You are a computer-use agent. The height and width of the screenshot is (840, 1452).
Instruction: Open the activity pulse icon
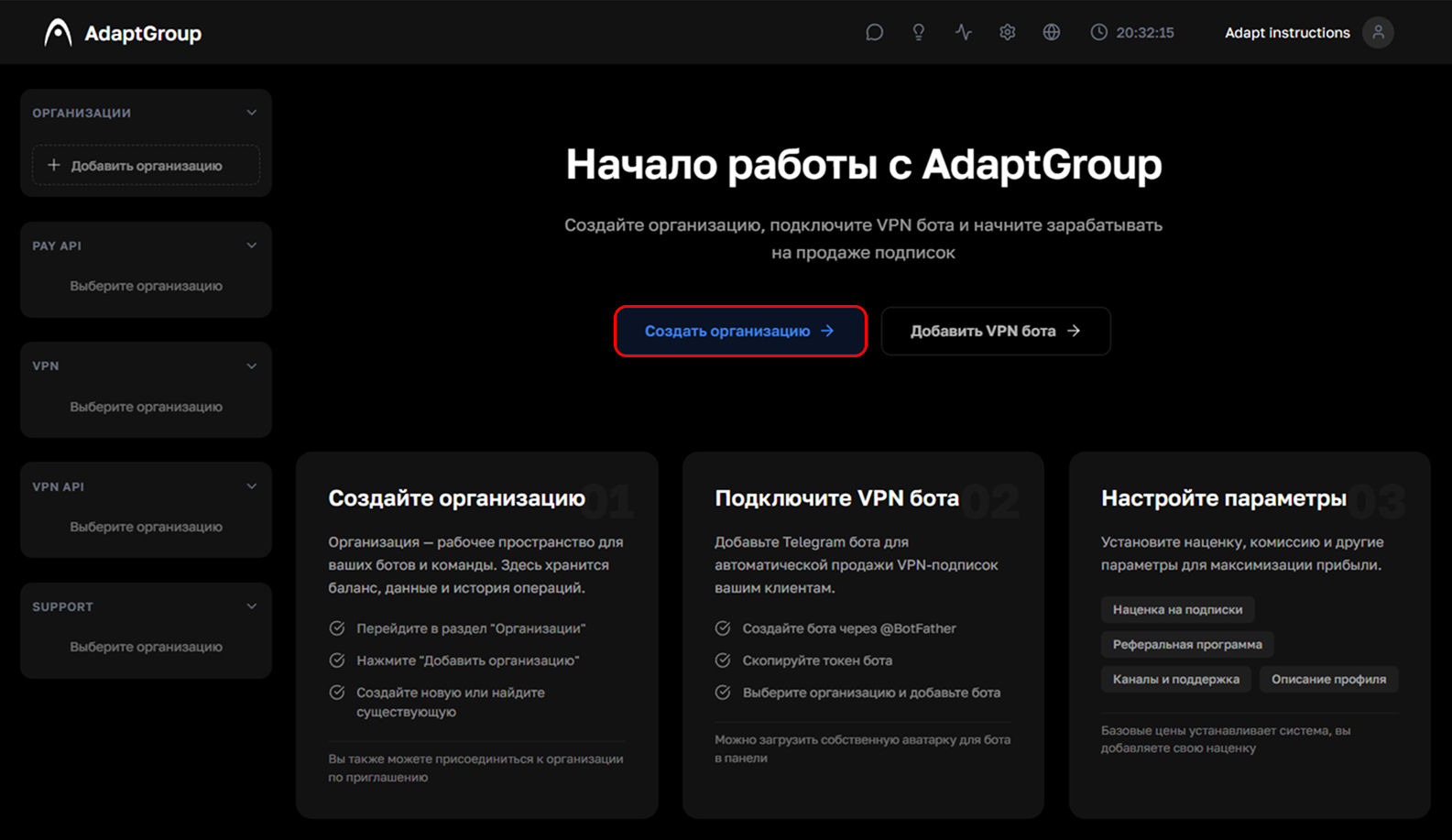click(x=963, y=33)
